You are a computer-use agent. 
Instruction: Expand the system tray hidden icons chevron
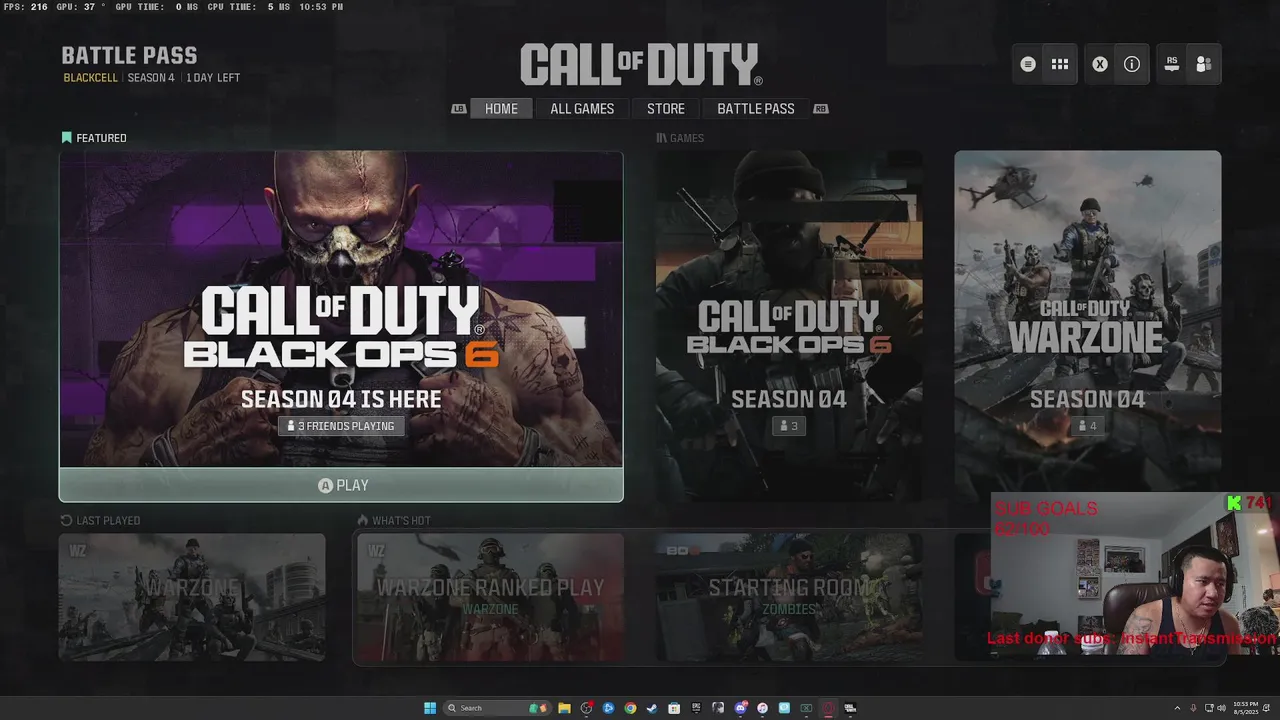click(x=1177, y=708)
